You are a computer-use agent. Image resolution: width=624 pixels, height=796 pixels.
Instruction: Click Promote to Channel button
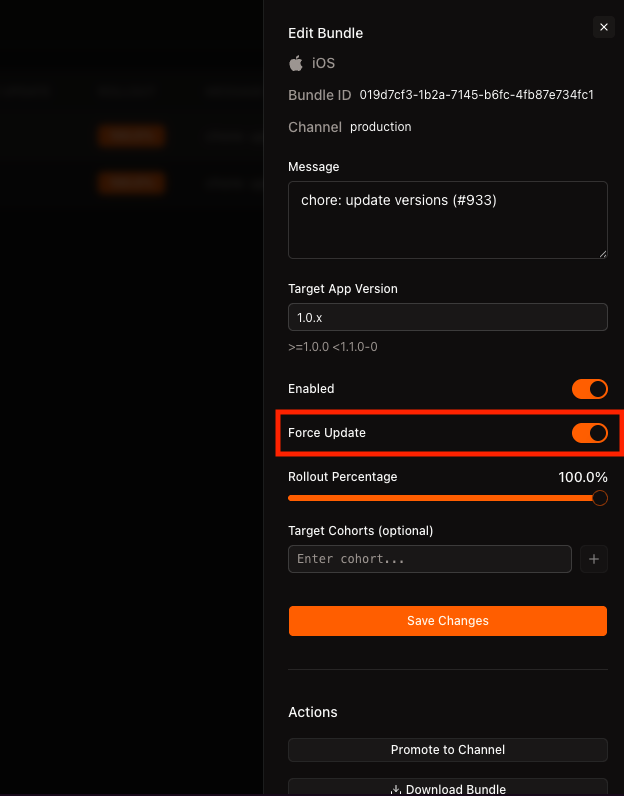coord(447,750)
